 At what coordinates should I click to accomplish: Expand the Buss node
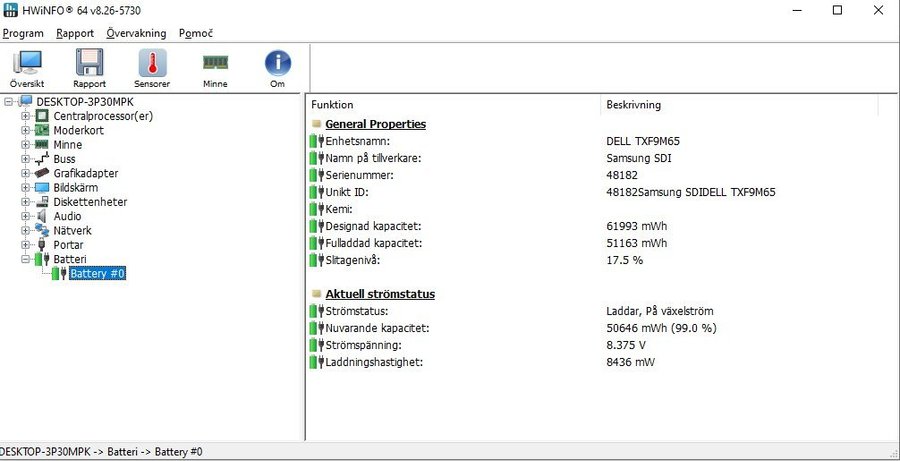pyautogui.click(x=25, y=159)
